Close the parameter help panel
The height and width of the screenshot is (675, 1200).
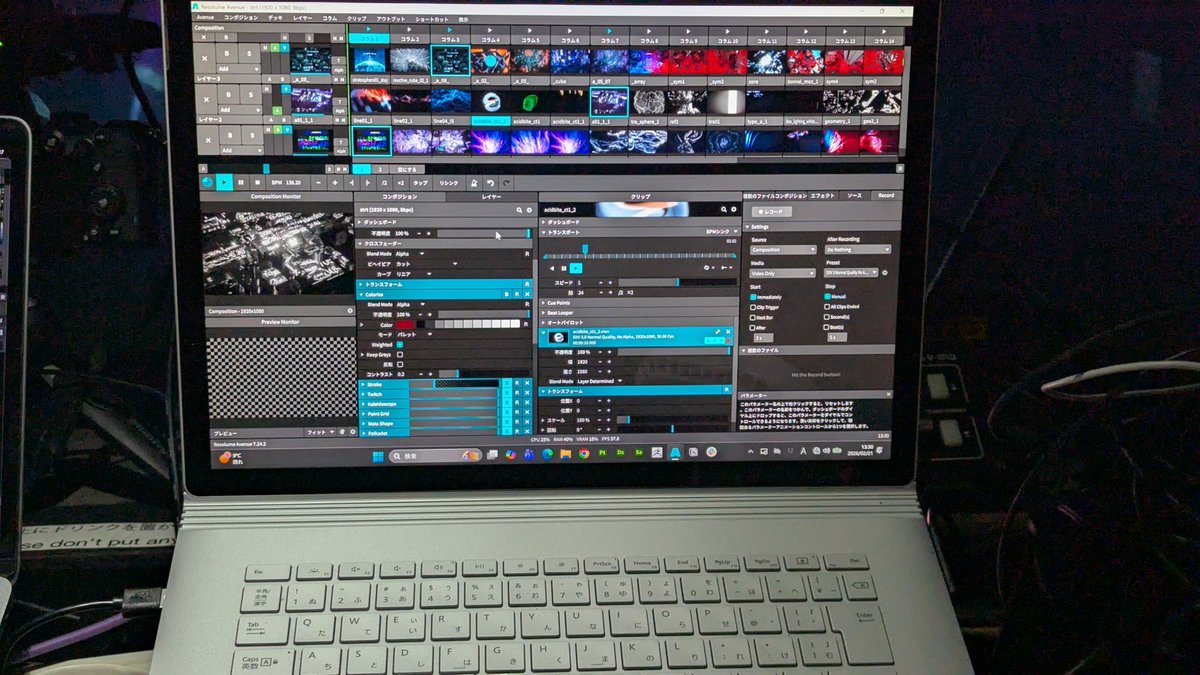tap(888, 394)
